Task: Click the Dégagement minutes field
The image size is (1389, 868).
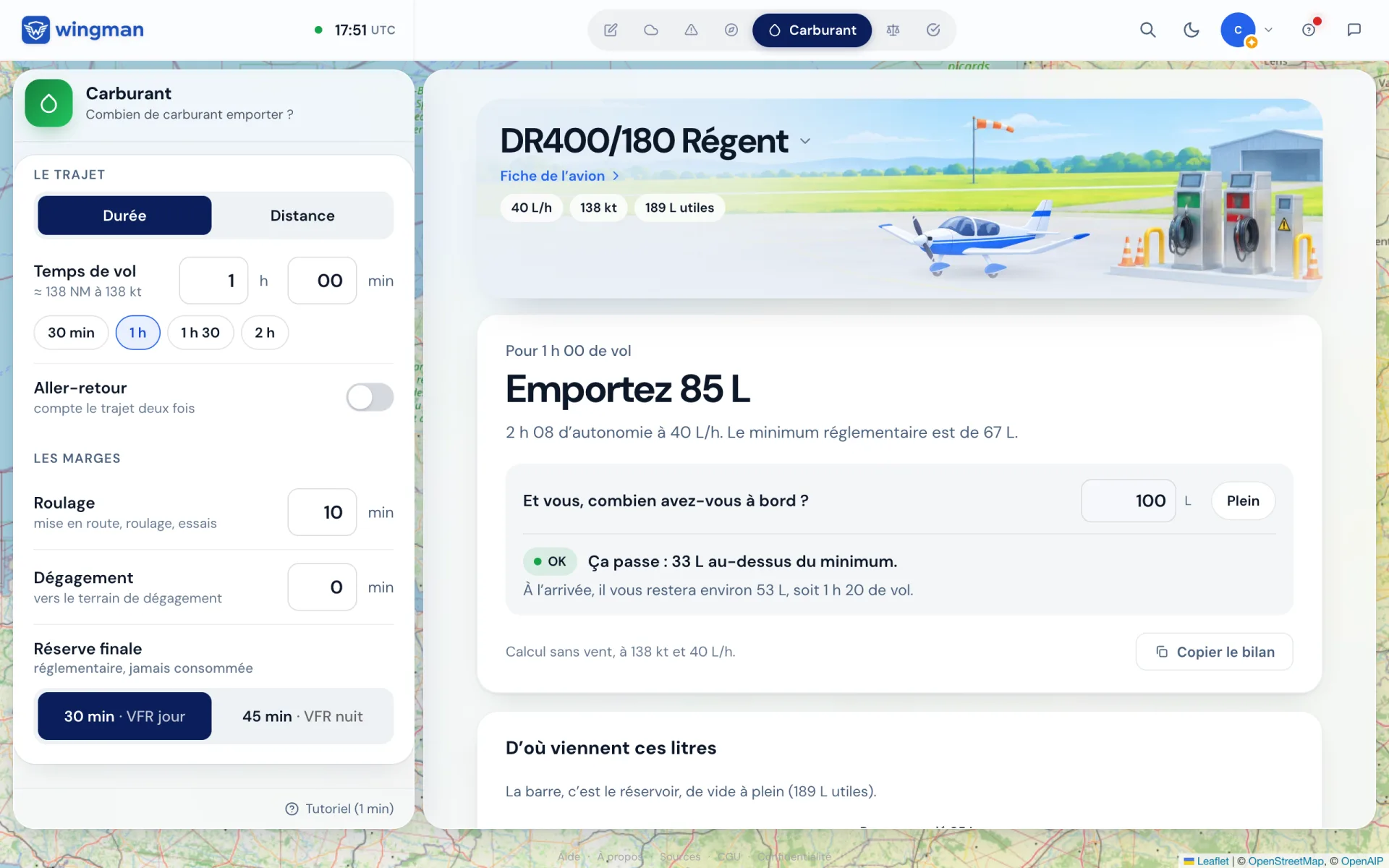Action: (322, 587)
